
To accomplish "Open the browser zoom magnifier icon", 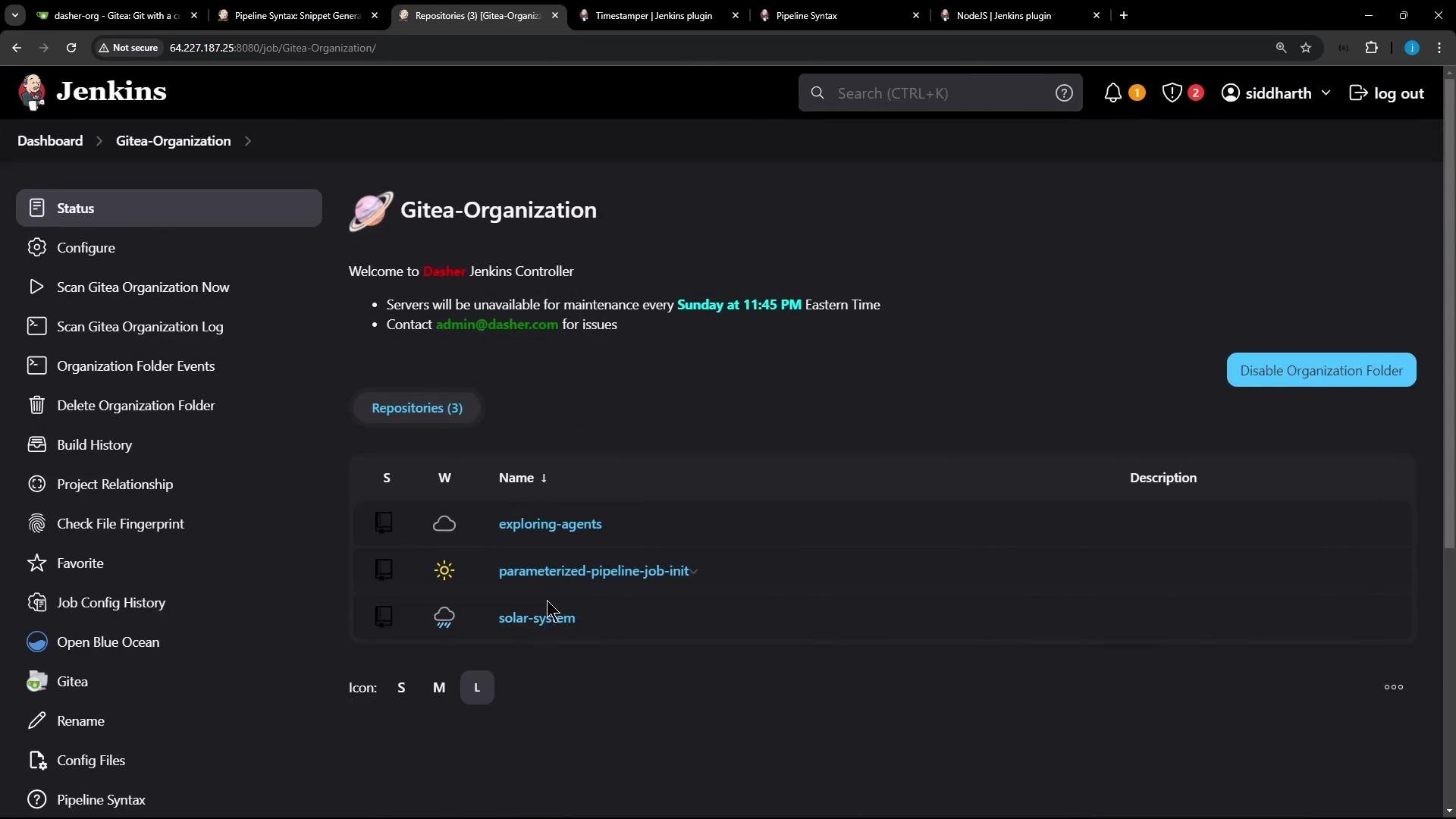I will pyautogui.click(x=1281, y=48).
